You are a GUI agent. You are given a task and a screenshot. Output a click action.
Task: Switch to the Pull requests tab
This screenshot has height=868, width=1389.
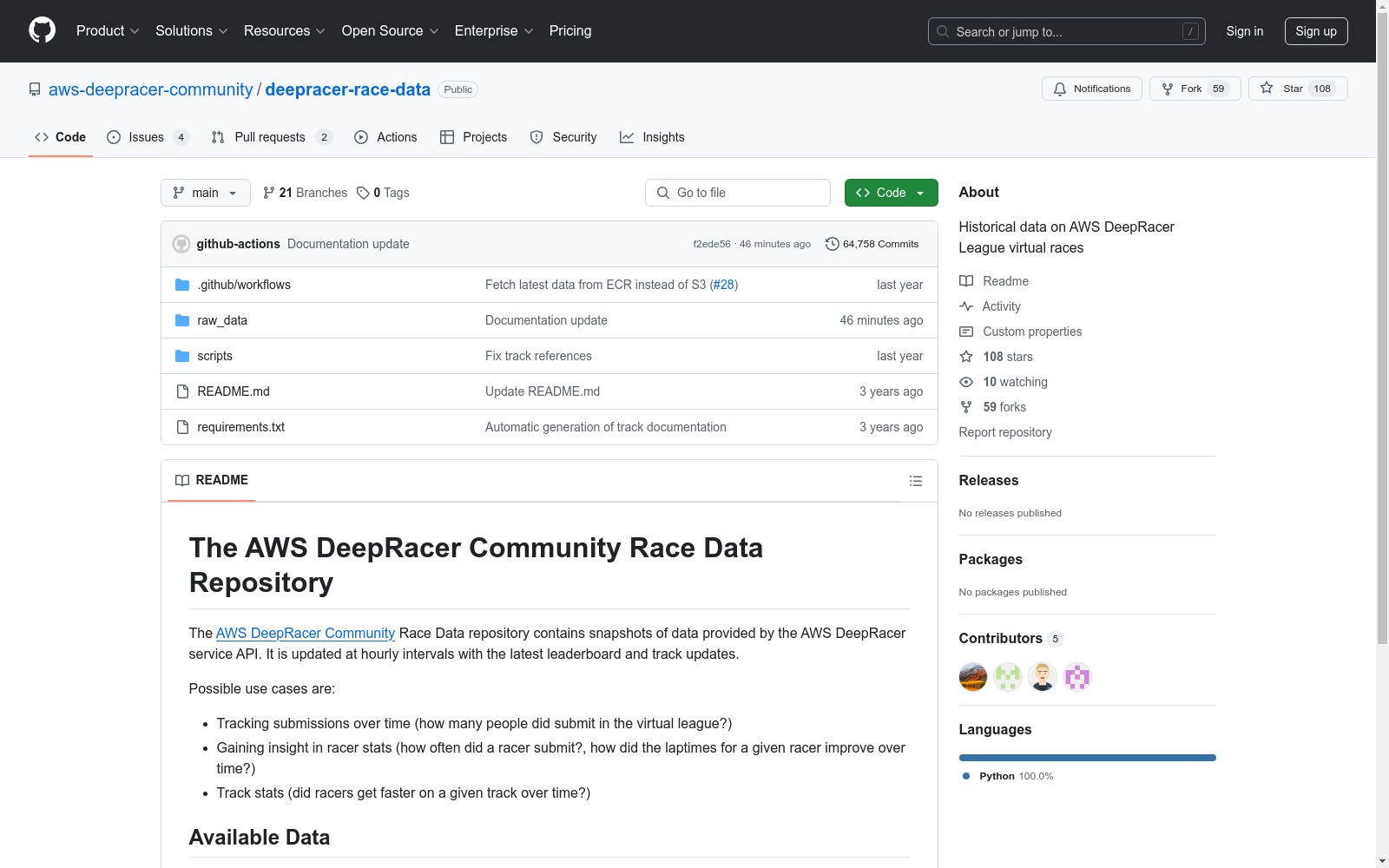point(272,137)
